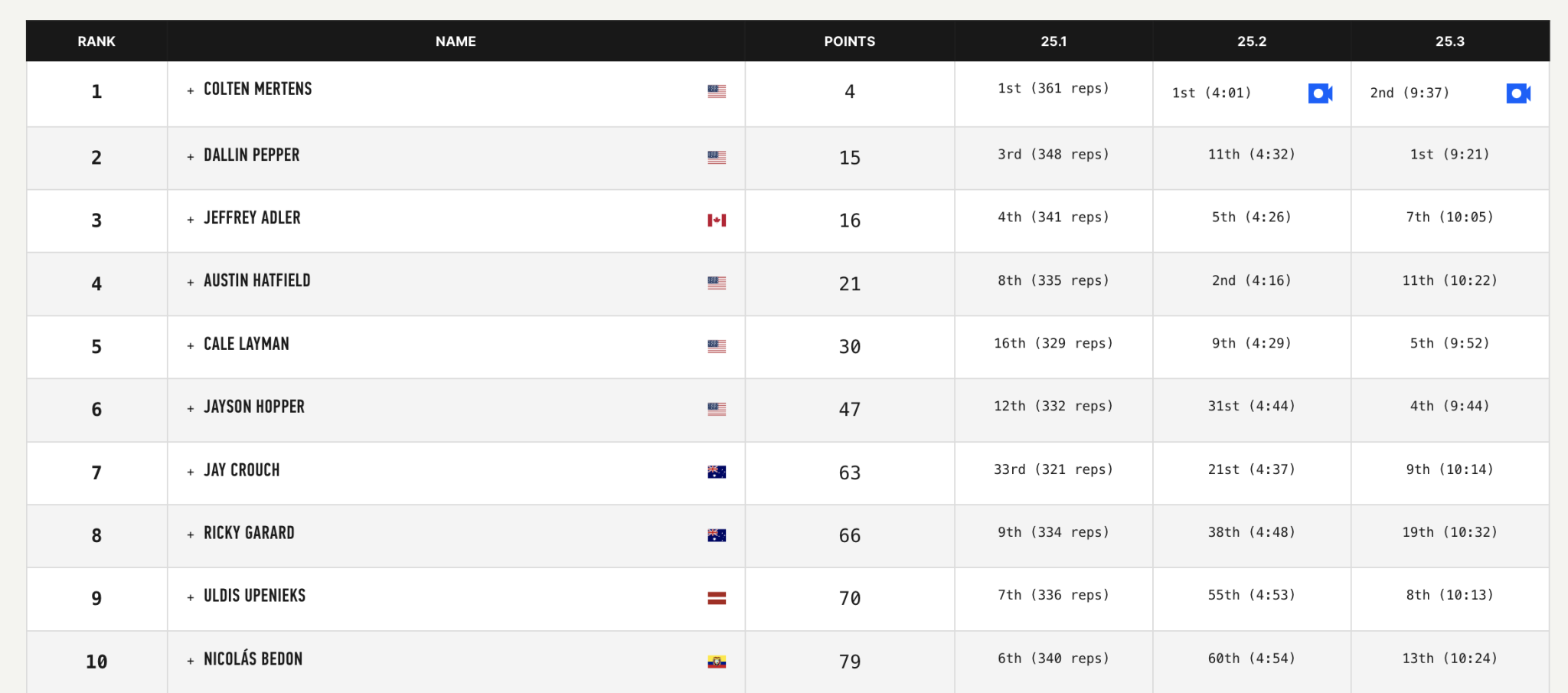Open Nicolás Bedon's athlete profile
The height and width of the screenshot is (693, 1568).
252,659
